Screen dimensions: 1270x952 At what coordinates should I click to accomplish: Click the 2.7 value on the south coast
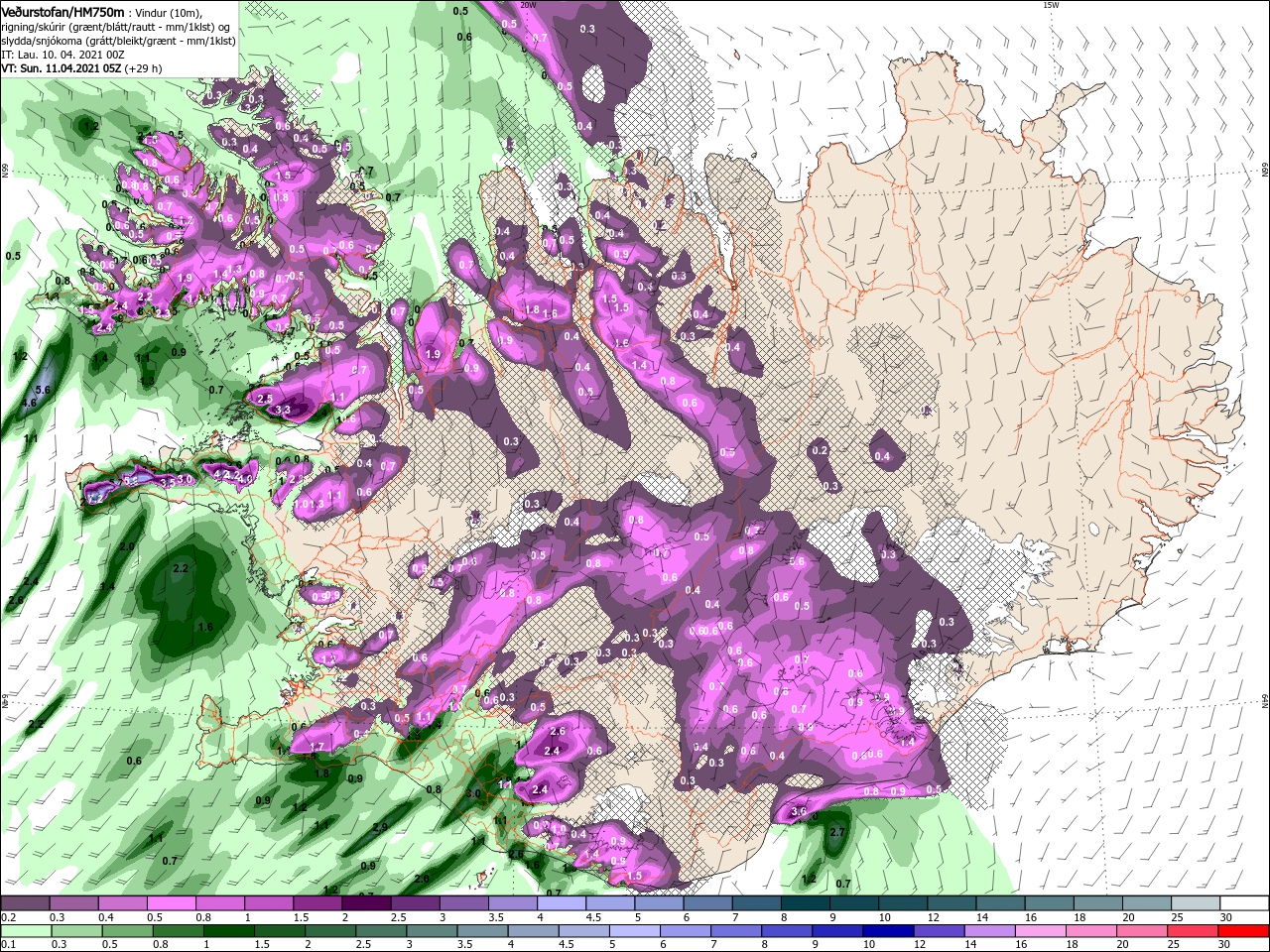click(836, 832)
